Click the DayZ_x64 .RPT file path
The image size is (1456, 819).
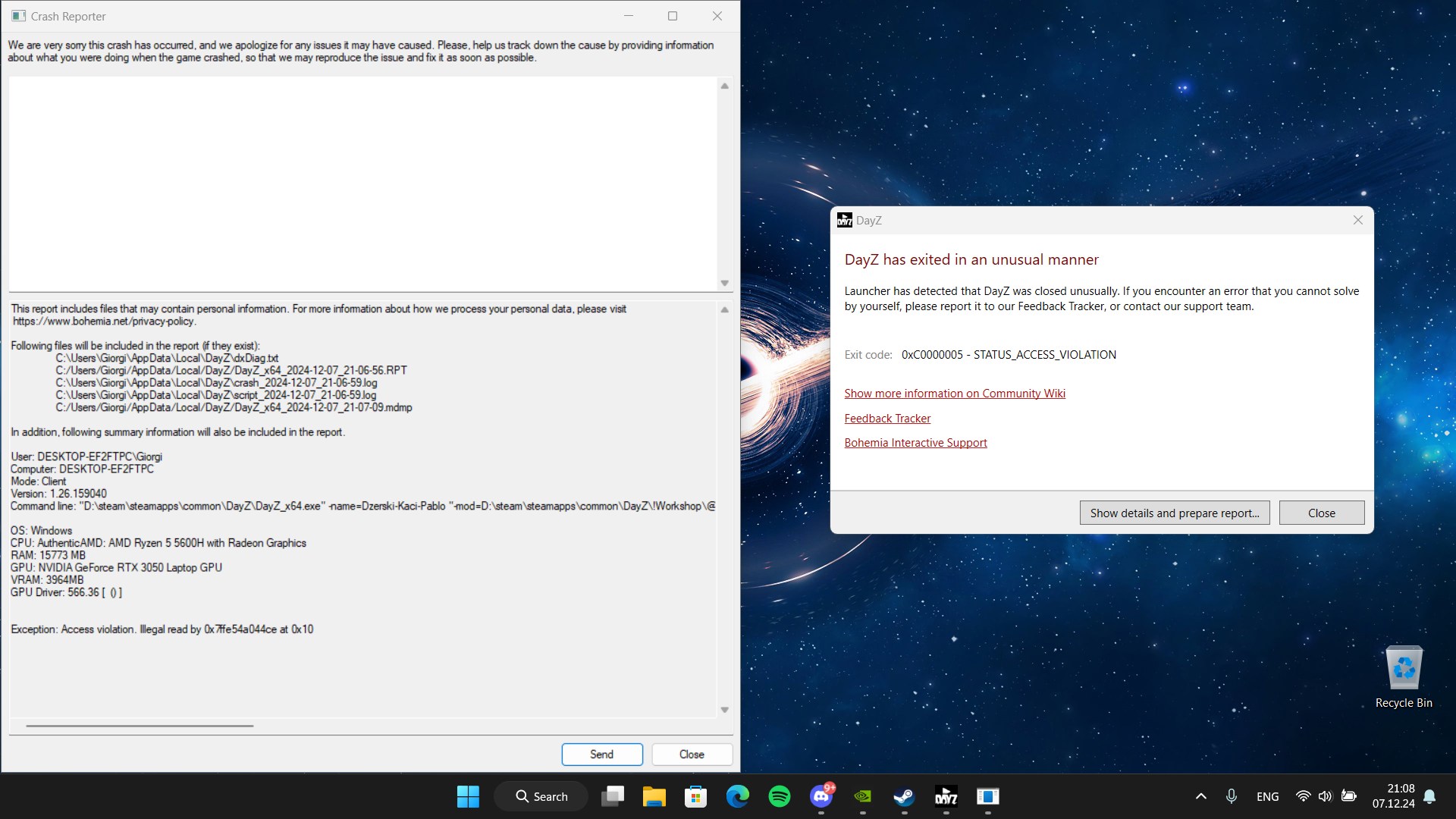click(x=231, y=370)
